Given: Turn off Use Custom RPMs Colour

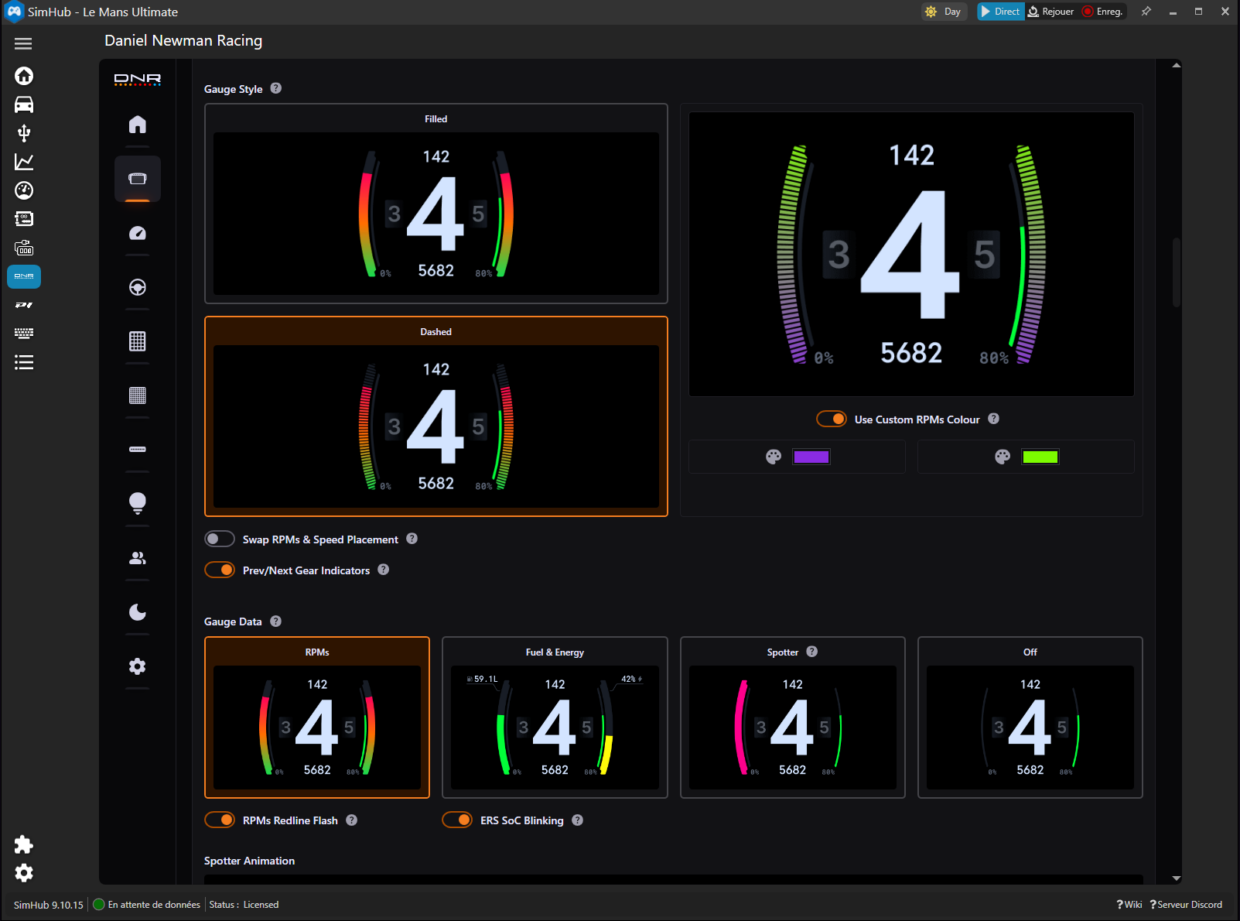Looking at the screenshot, I should (x=831, y=419).
